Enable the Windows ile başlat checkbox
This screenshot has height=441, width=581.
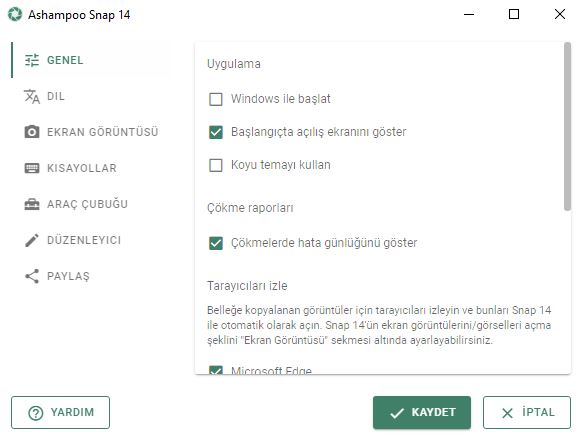(x=216, y=99)
